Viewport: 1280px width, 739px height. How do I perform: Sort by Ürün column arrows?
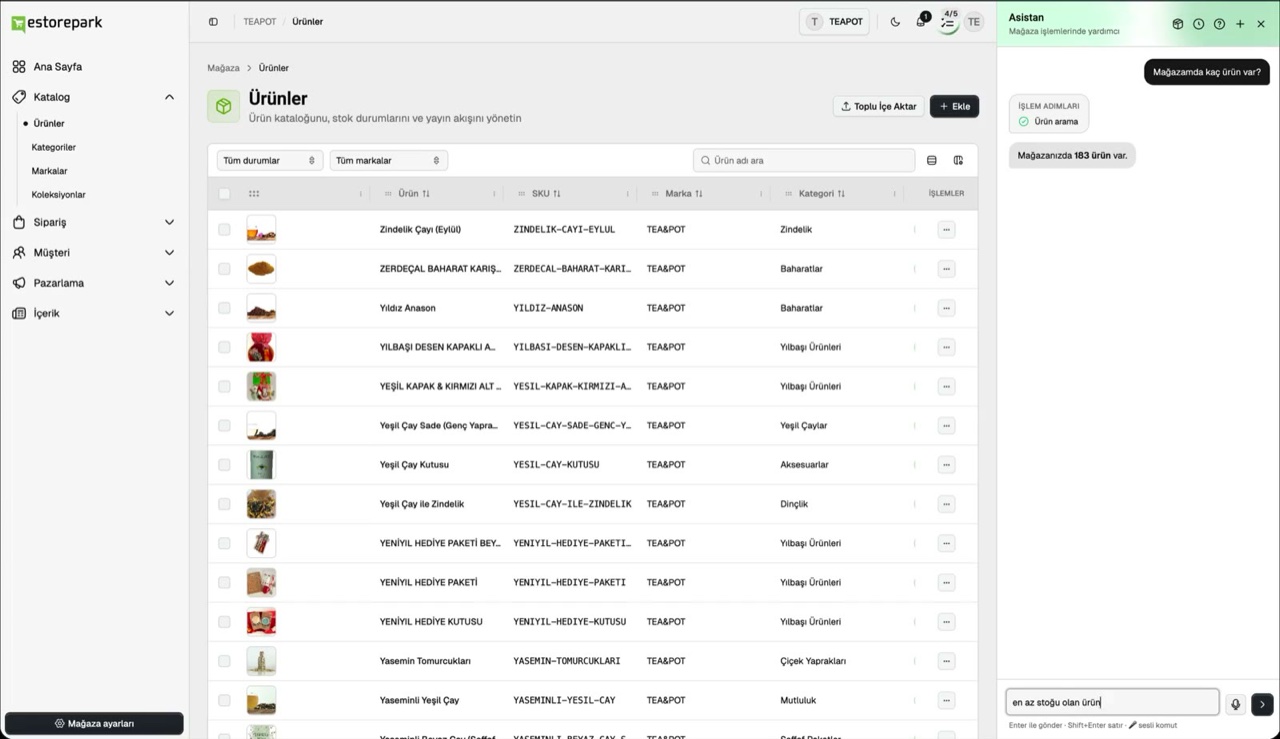(426, 194)
